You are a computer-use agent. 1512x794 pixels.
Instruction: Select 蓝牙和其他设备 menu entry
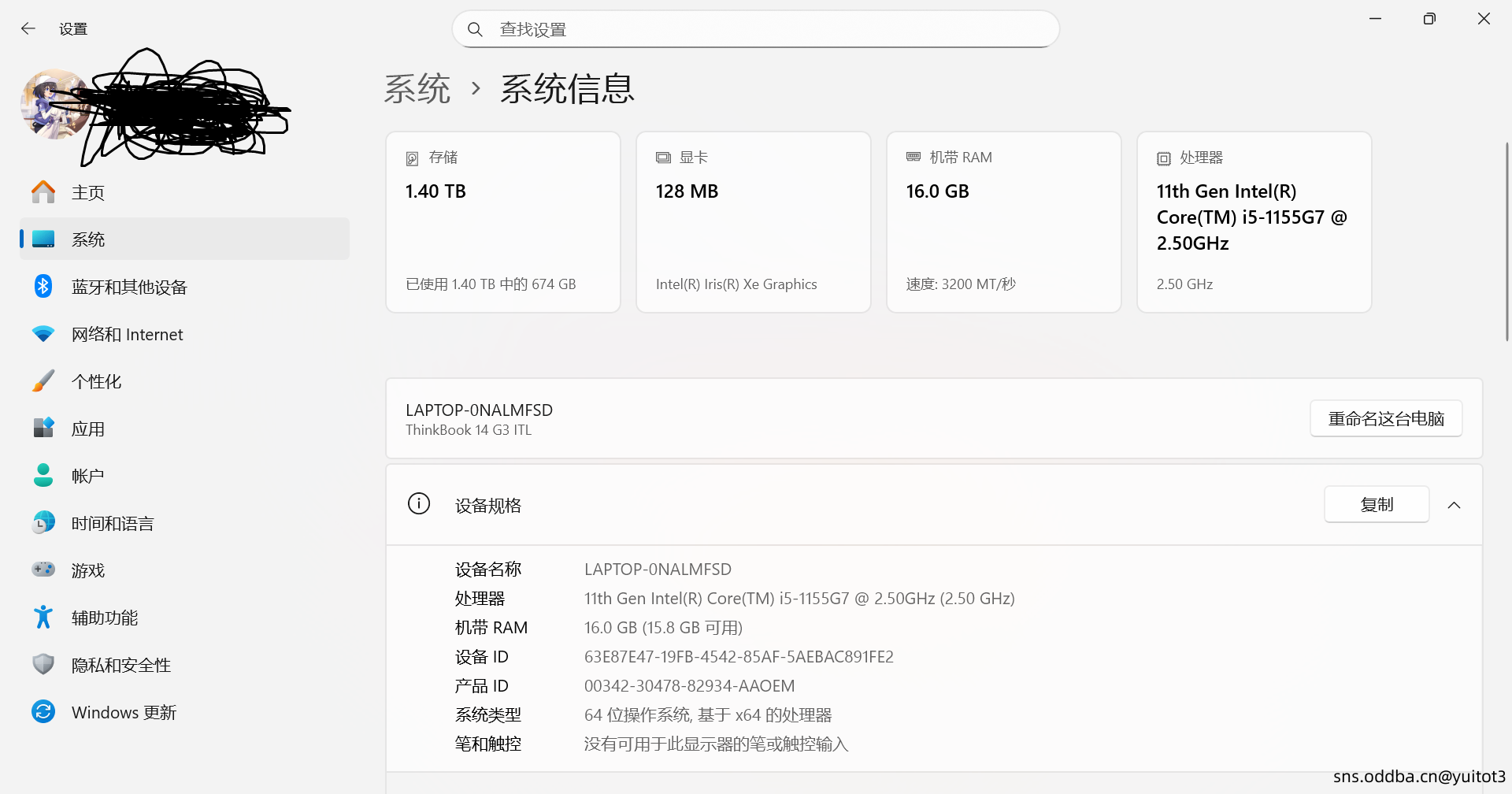tap(184, 287)
